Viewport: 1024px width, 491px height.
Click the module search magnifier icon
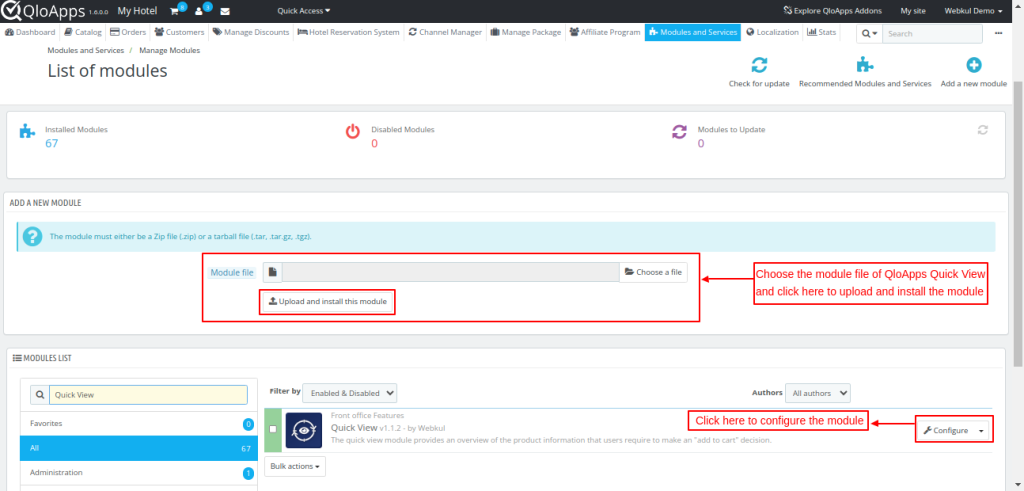[40, 394]
